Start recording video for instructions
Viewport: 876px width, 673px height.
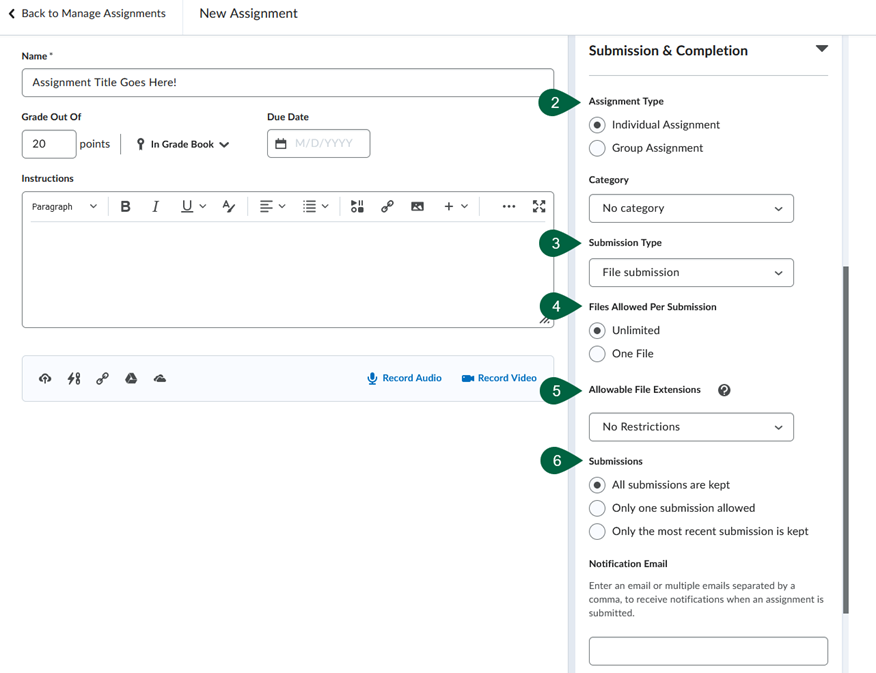pyautogui.click(x=498, y=378)
